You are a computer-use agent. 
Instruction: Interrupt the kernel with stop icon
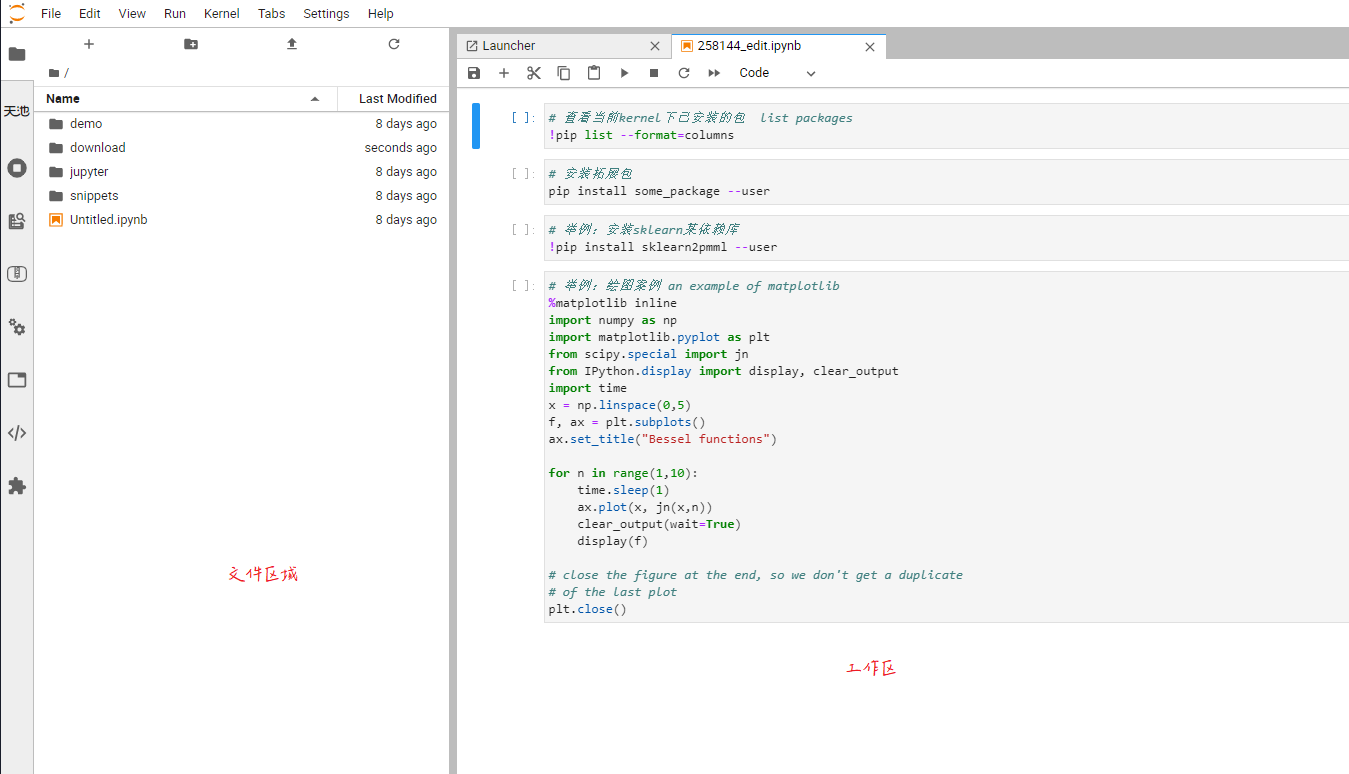654,73
